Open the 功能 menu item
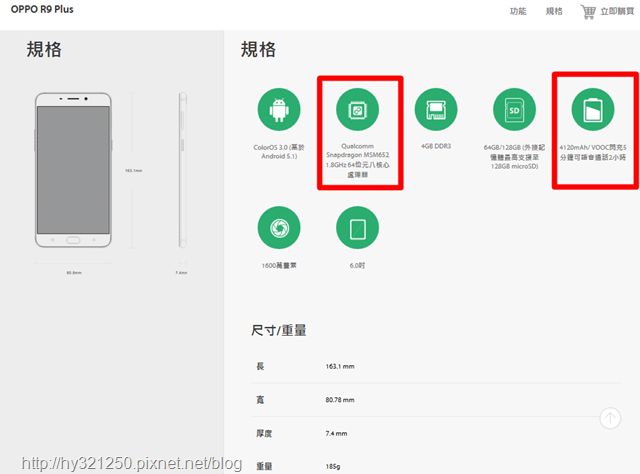The width and height of the screenshot is (640, 474). 518,11
